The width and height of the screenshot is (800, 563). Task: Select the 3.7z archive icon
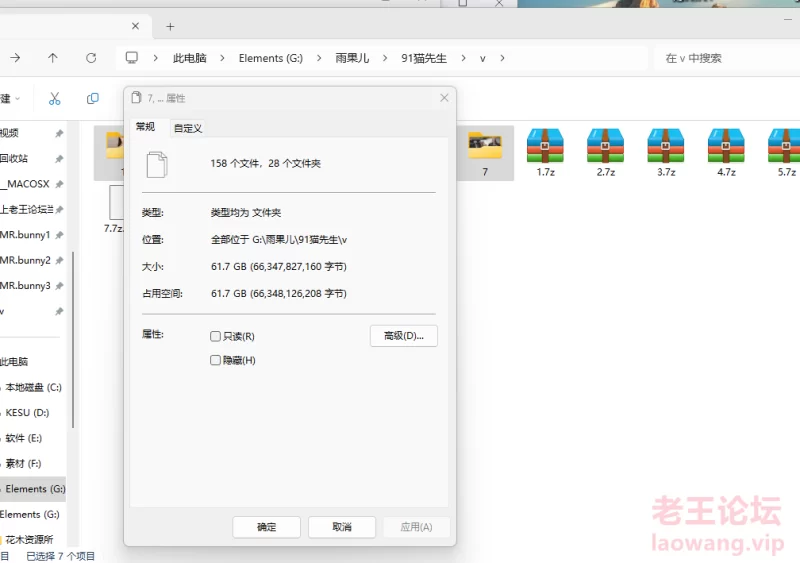(x=666, y=147)
